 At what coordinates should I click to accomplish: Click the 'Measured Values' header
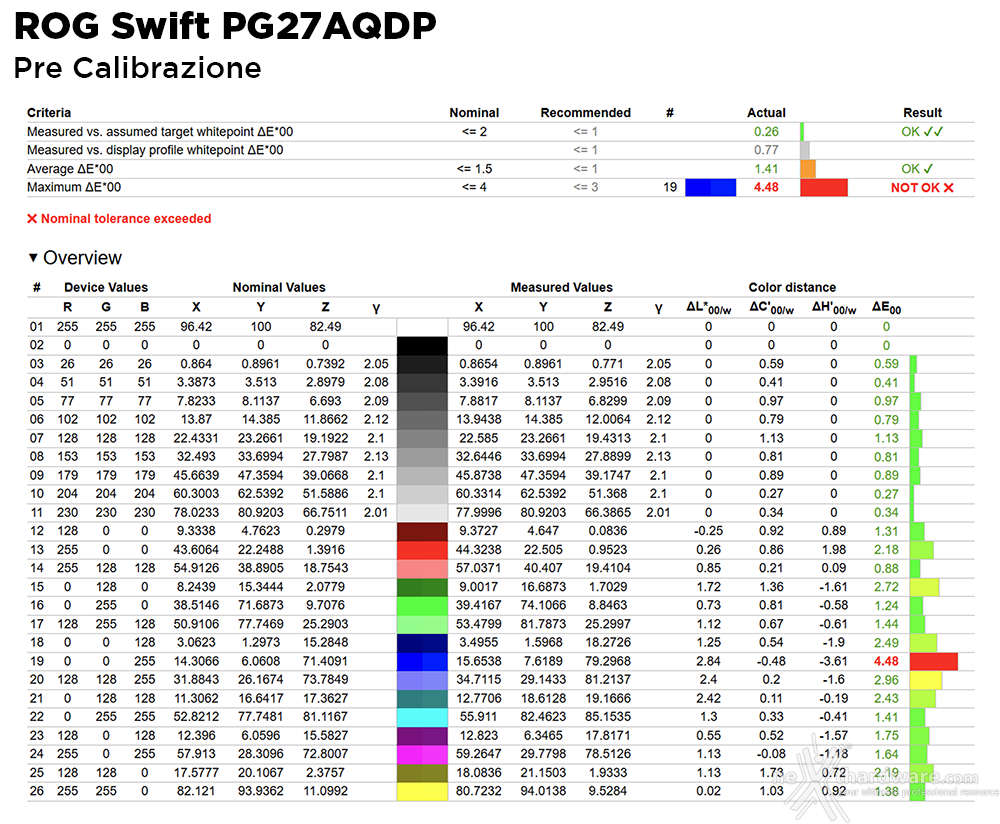point(561,288)
